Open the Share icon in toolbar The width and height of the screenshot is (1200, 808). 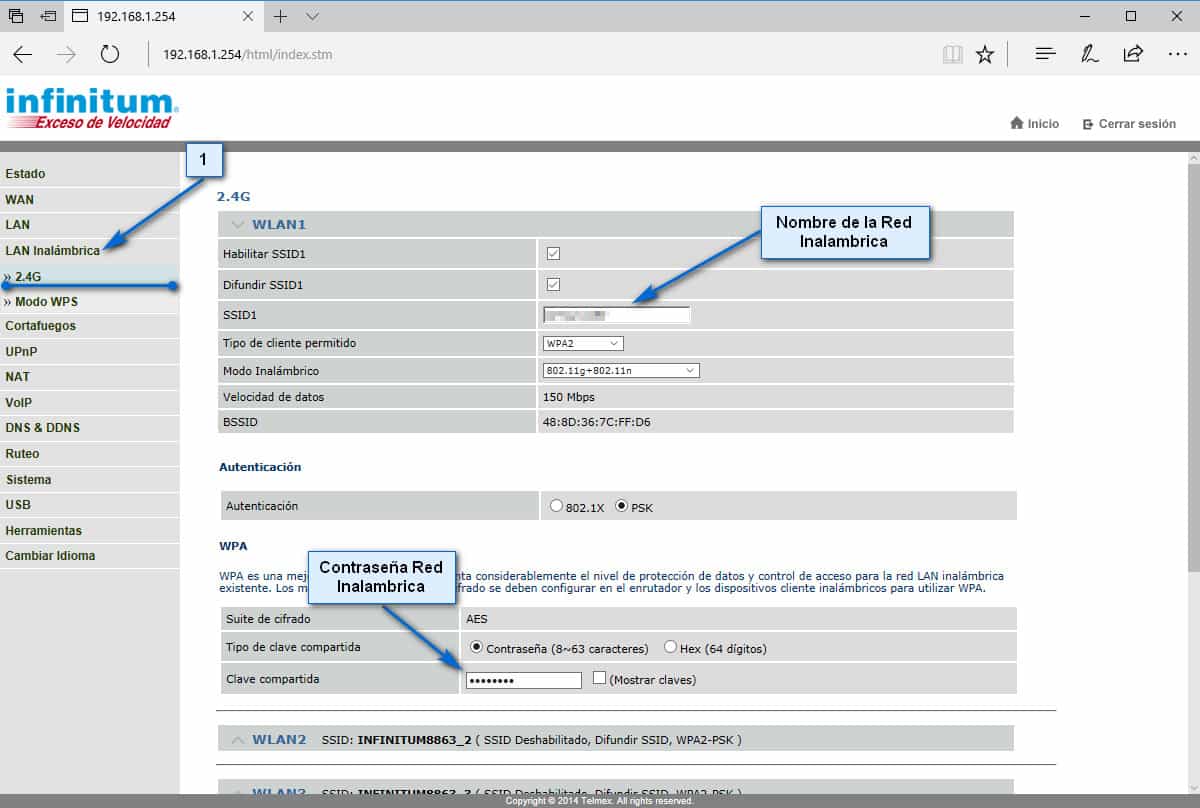[x=1133, y=54]
